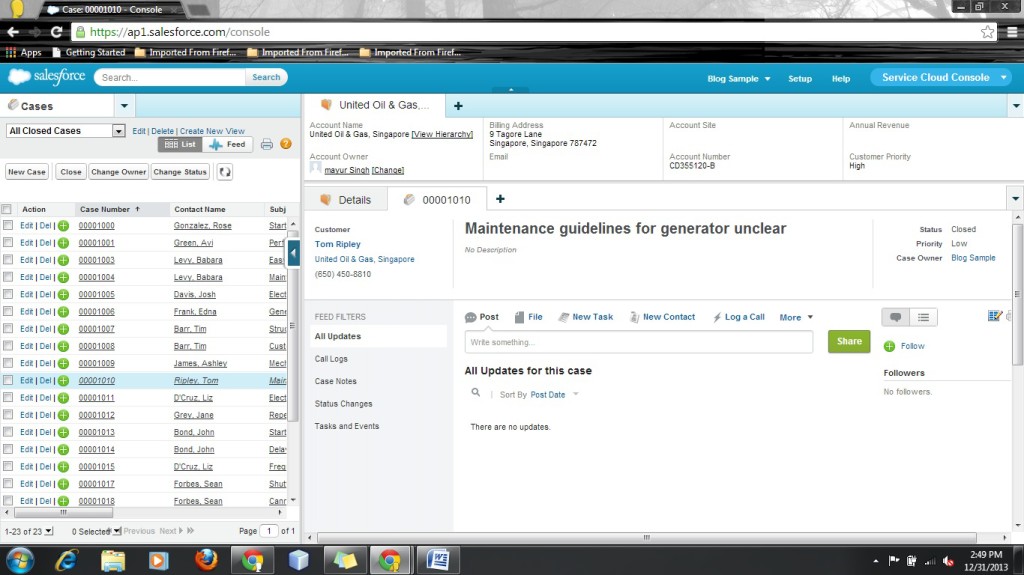The width and height of the screenshot is (1024, 575).
Task: Open the Cases navigation dropdown arrow
Action: pos(124,105)
